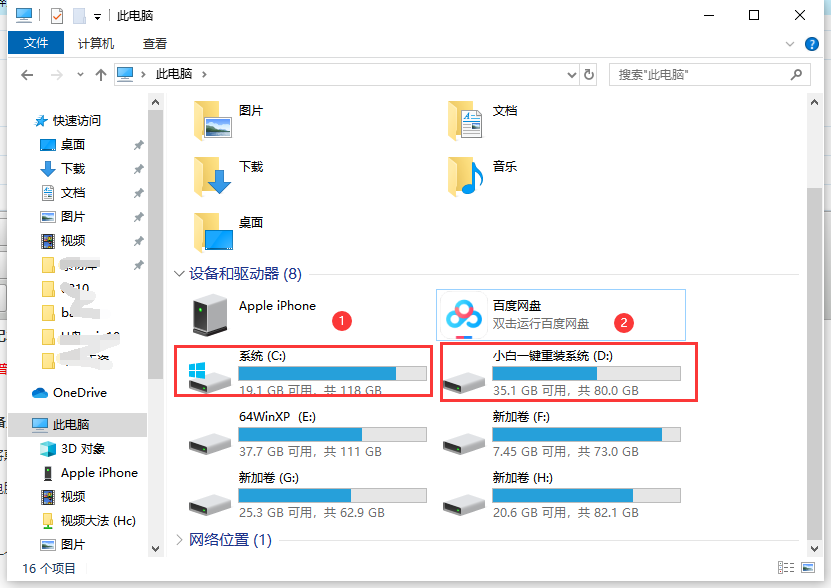
Task: Open the address bar history dropdown
Action: 569,74
